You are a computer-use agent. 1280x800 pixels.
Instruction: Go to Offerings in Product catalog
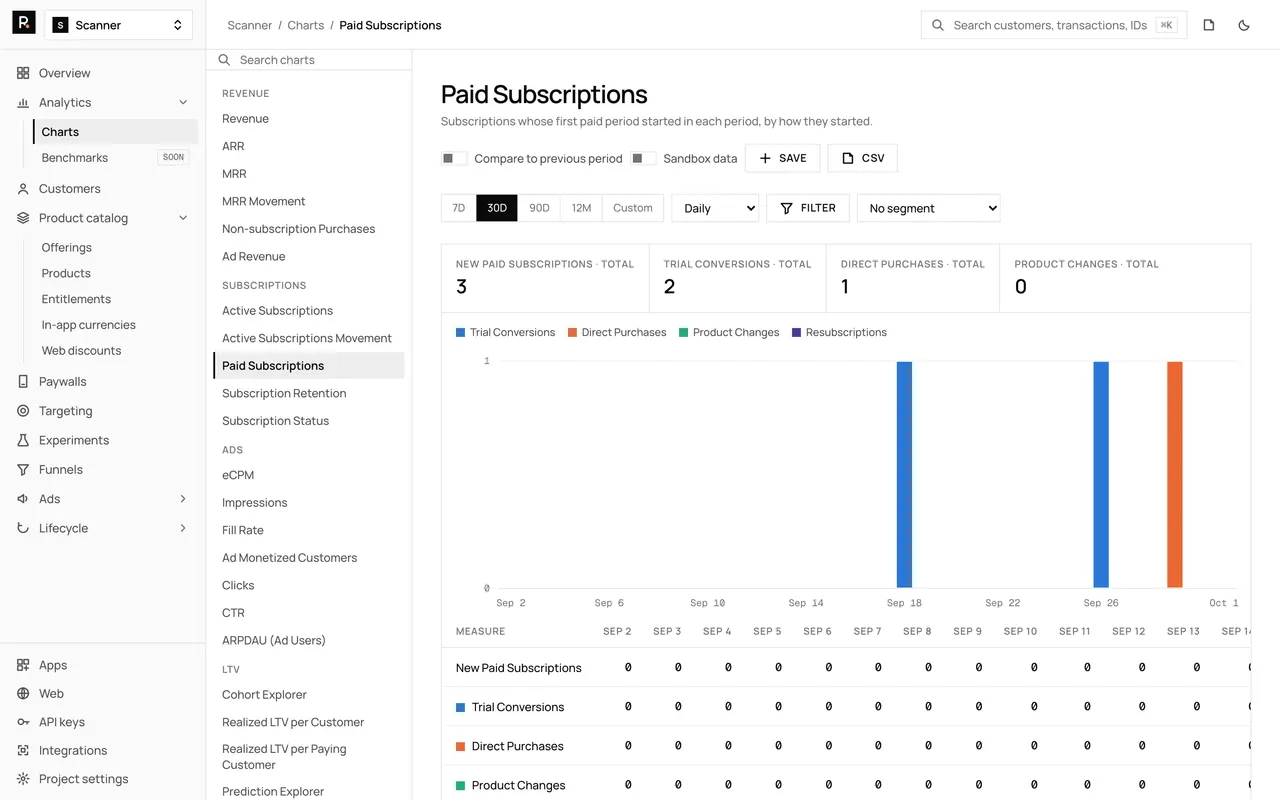tap(66, 248)
